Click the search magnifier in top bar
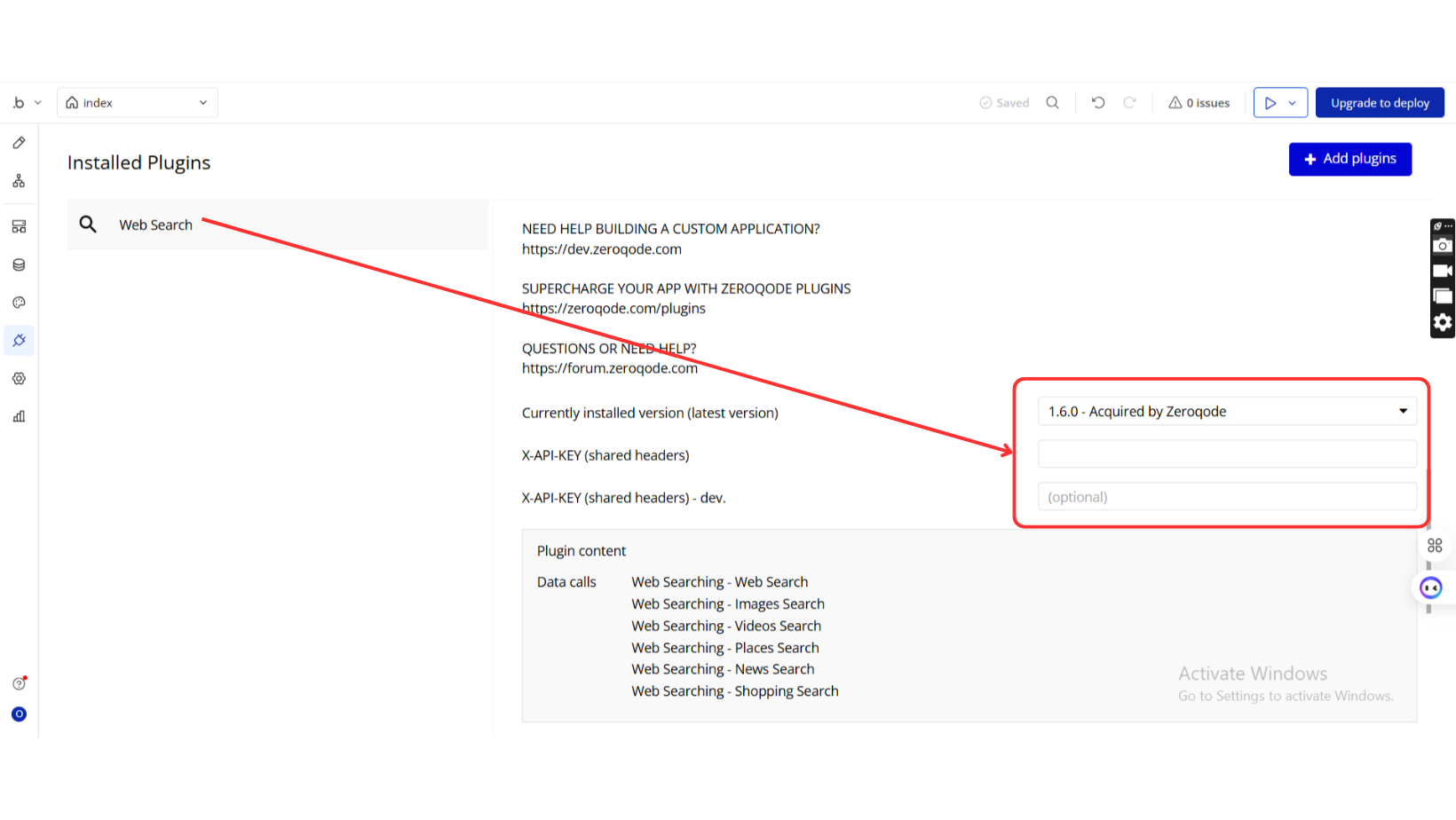1456x820 pixels. click(1053, 103)
